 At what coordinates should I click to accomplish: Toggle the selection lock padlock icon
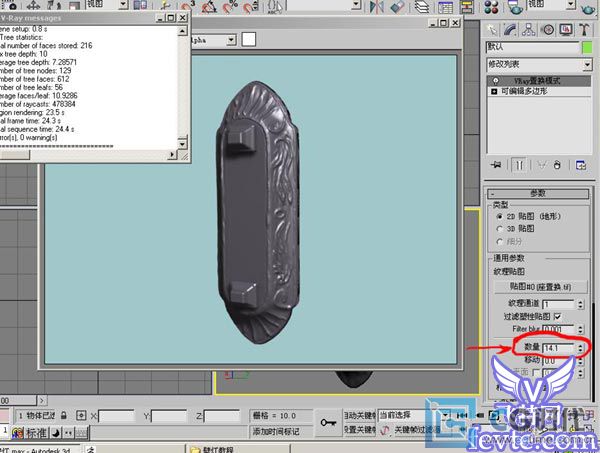(64, 415)
